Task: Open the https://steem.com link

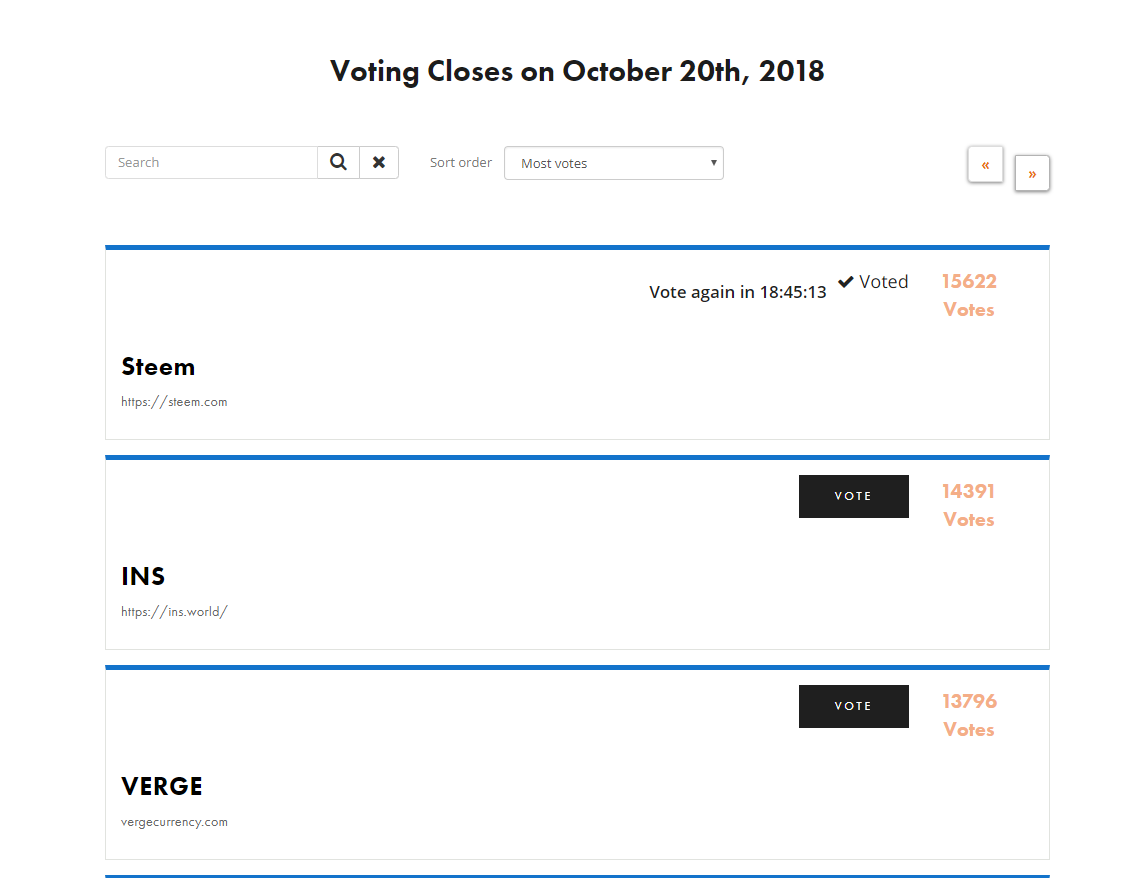Action: [174, 402]
